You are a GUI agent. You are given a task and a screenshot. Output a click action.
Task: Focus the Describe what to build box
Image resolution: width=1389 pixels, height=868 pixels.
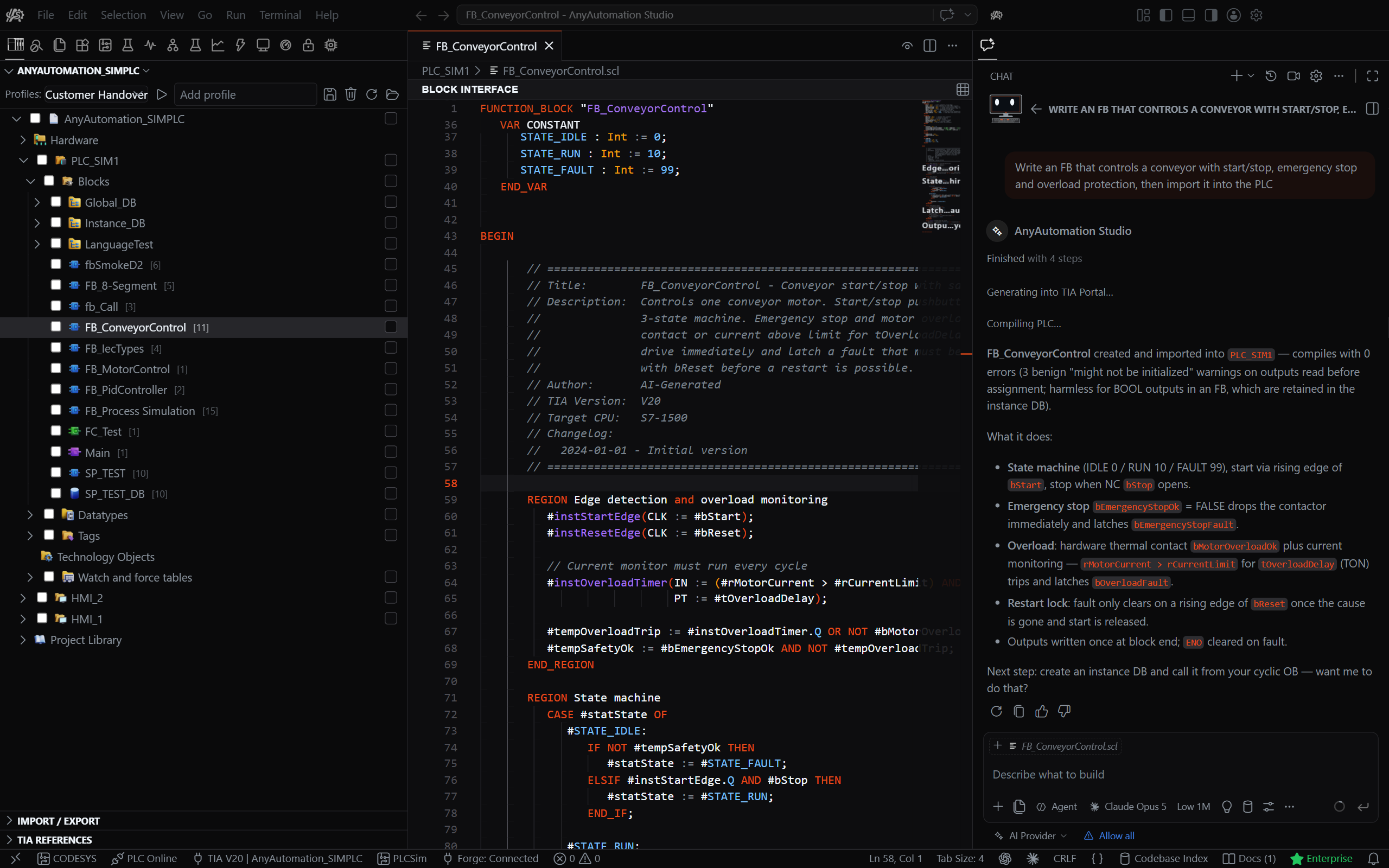click(1180, 775)
